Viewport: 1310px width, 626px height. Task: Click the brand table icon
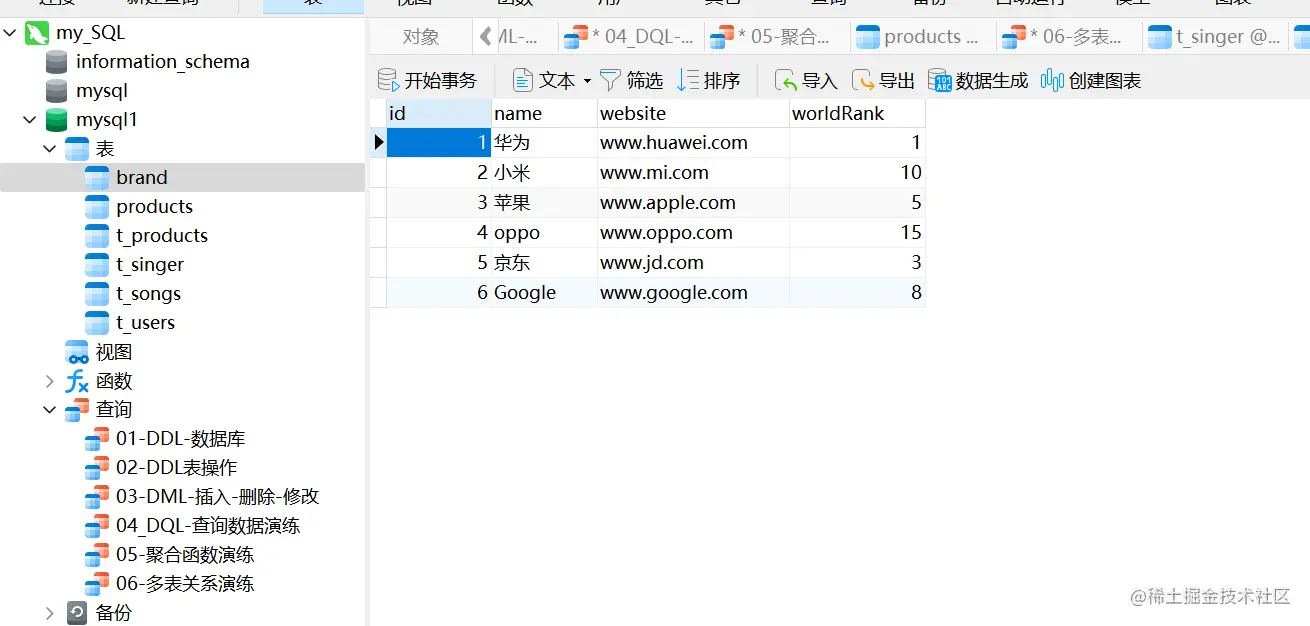pyautogui.click(x=97, y=178)
